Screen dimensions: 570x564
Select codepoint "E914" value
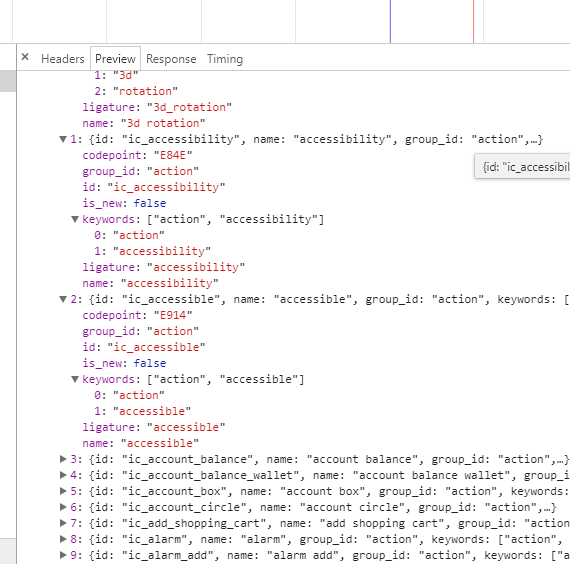click(x=173, y=315)
